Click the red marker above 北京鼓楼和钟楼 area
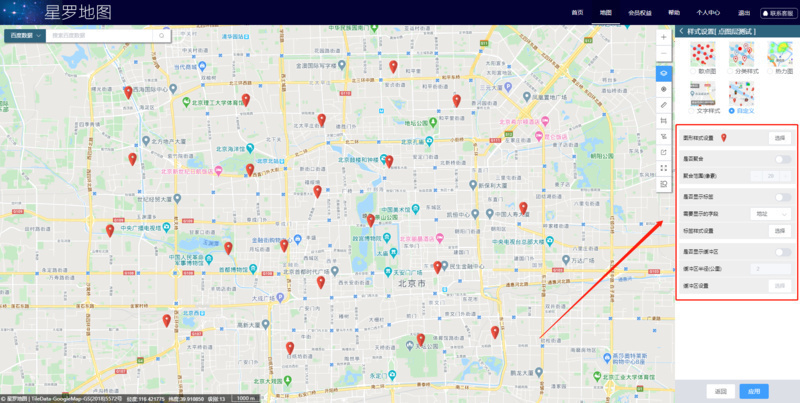The height and width of the screenshot is (403, 800). 389,162
